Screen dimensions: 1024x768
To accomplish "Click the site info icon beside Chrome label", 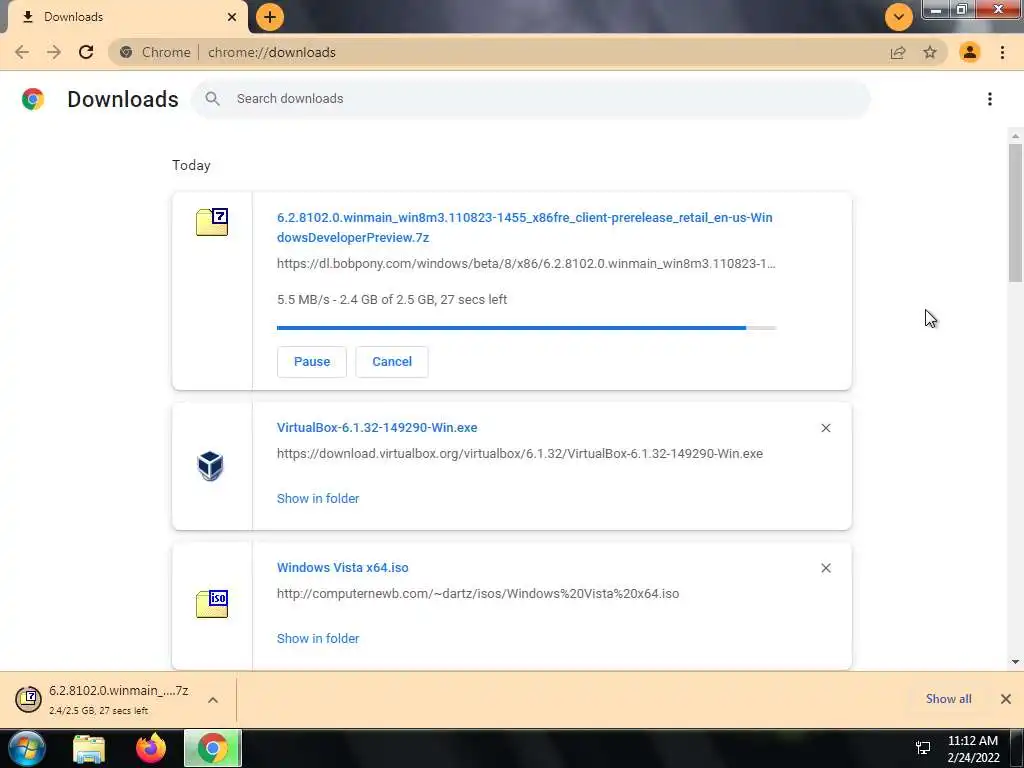I will pyautogui.click(x=126, y=52).
